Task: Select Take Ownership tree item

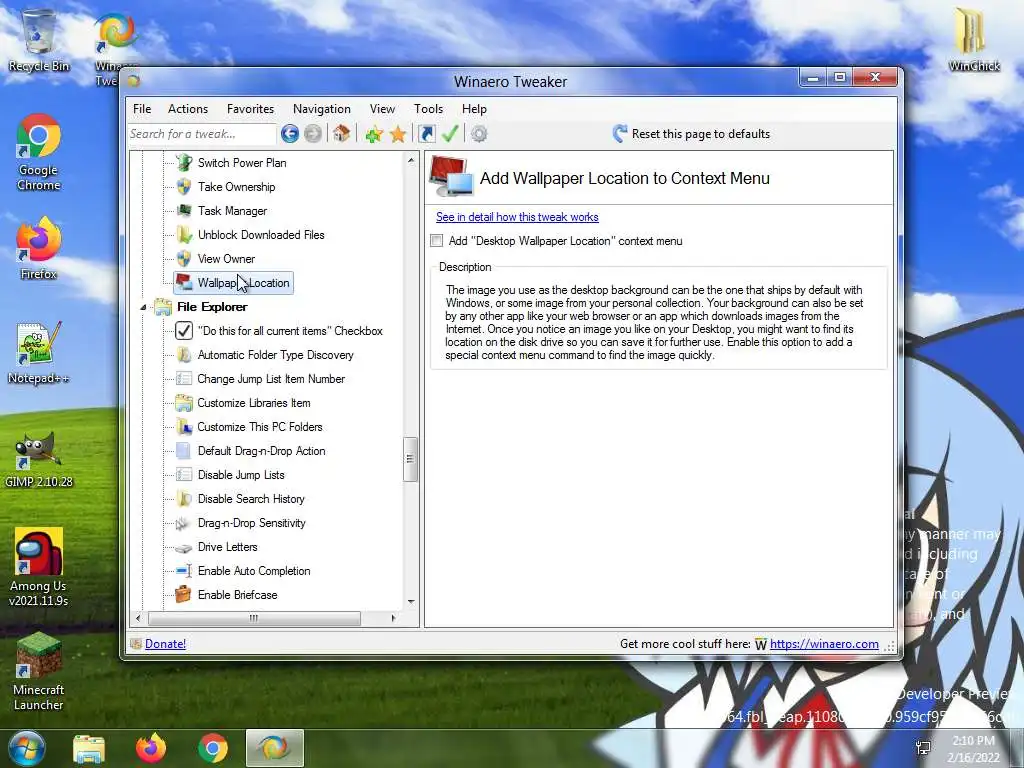Action: 236,187
